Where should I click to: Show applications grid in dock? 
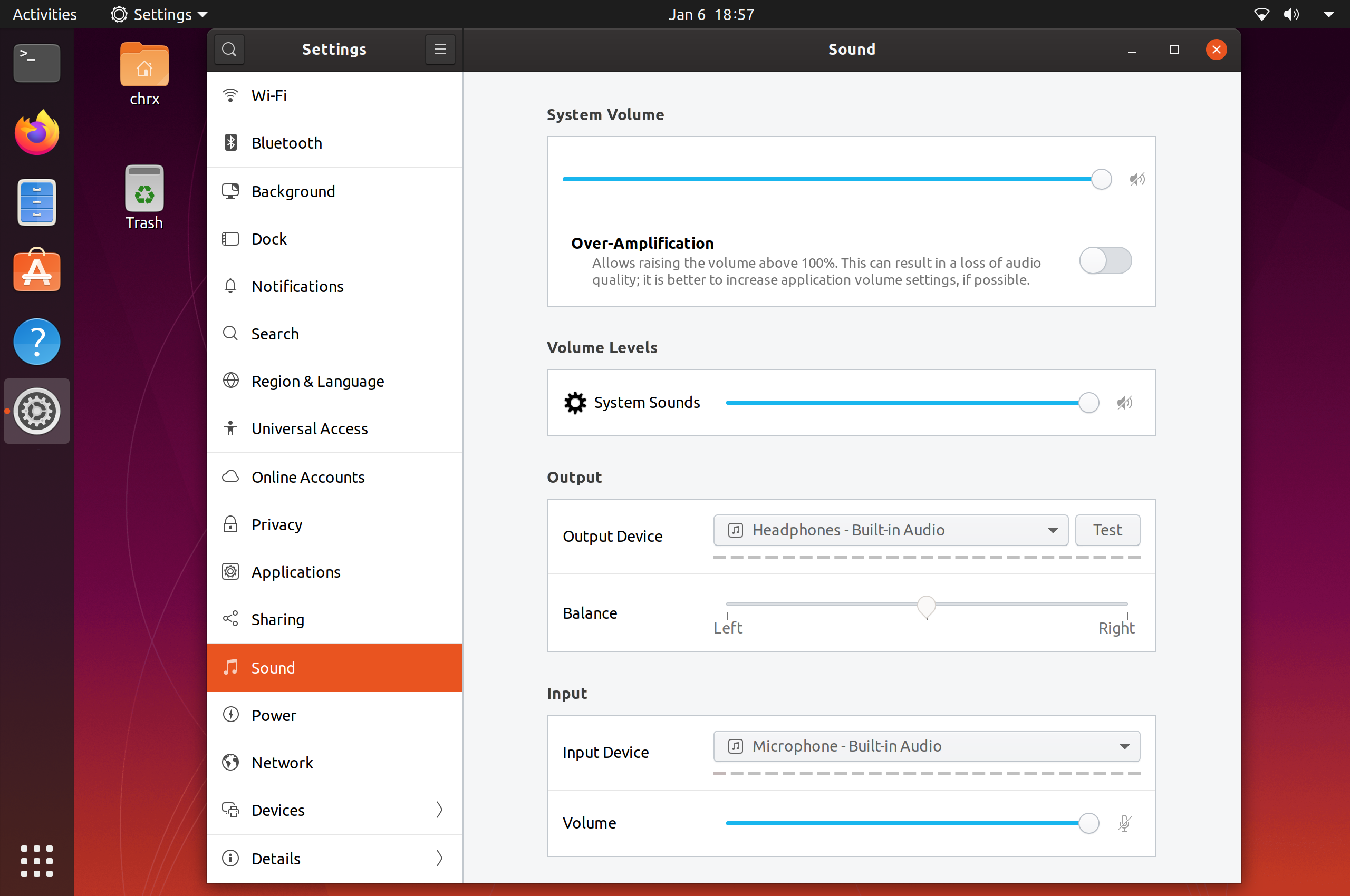pos(37,861)
